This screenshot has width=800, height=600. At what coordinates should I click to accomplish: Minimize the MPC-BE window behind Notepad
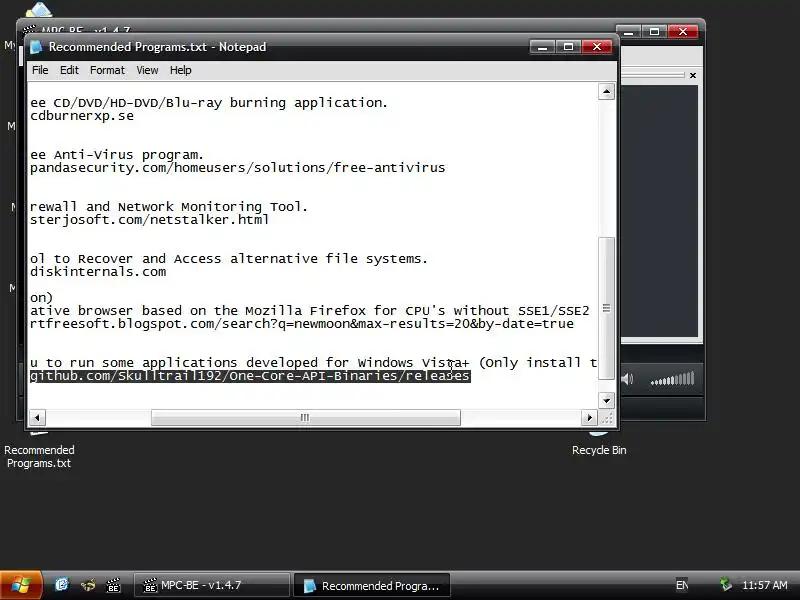click(x=629, y=32)
